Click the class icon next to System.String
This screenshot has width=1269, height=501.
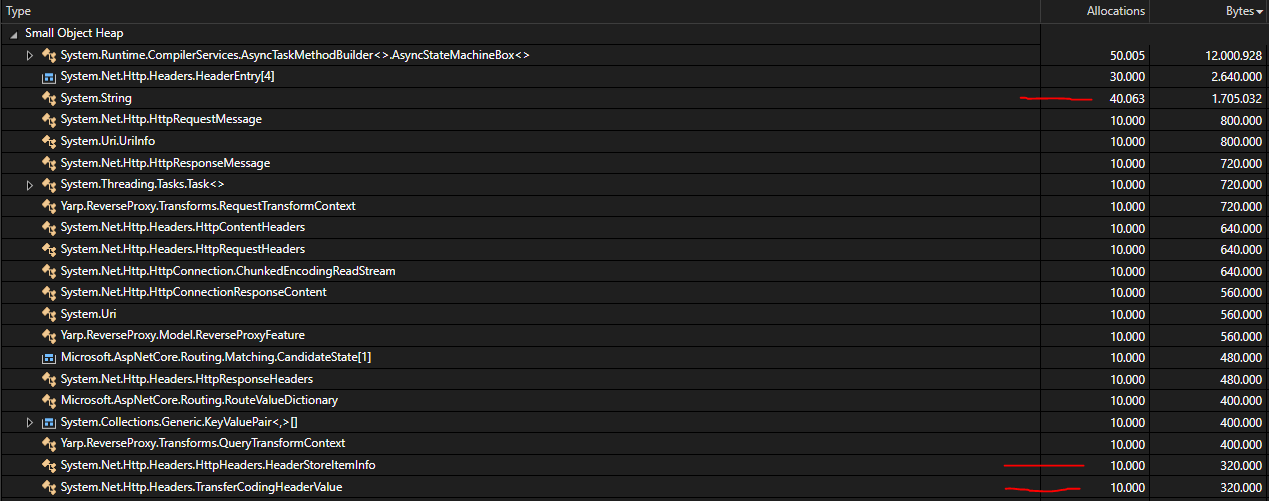pyautogui.click(x=48, y=98)
